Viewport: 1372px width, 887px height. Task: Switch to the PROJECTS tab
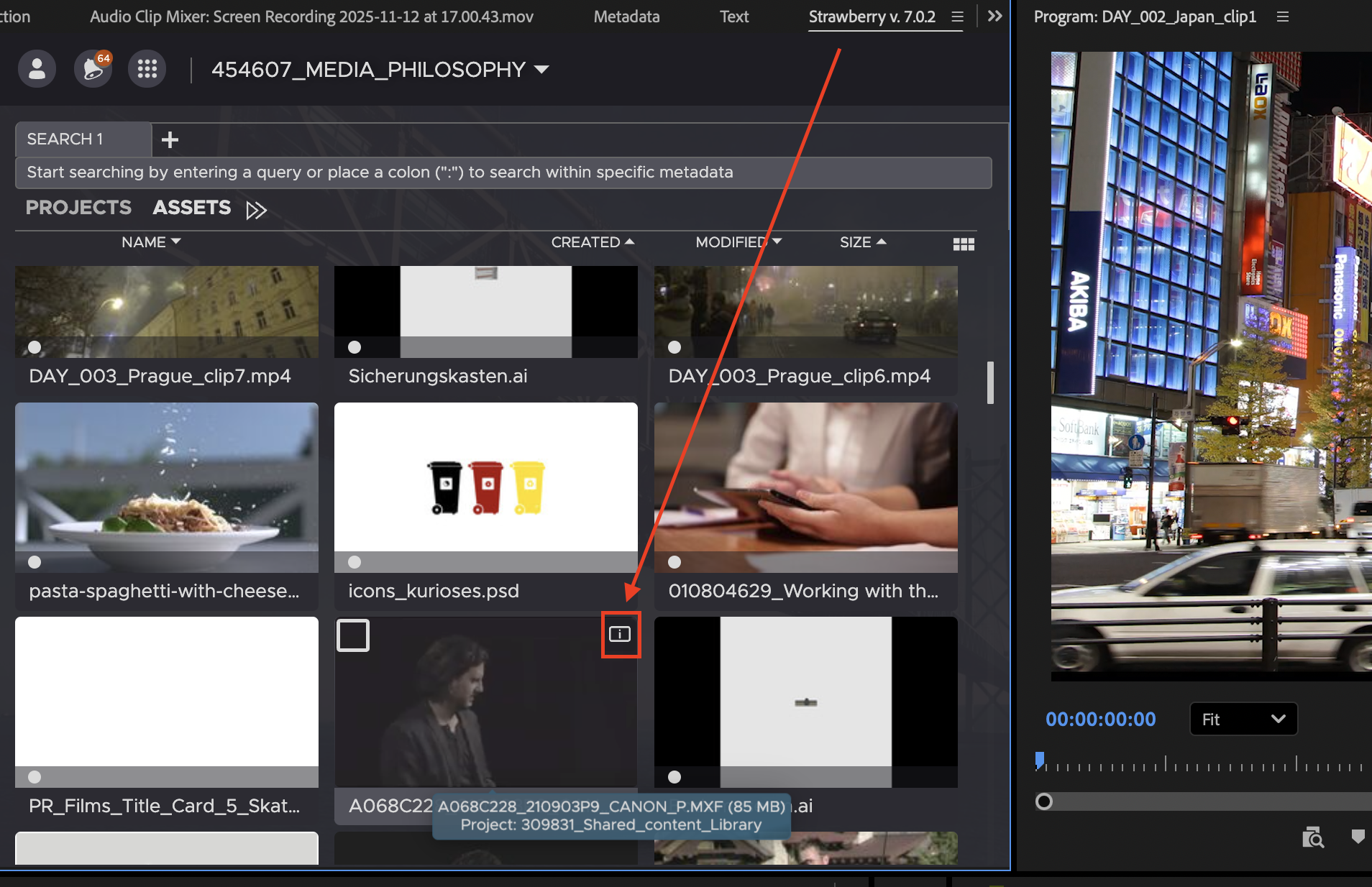pyautogui.click(x=78, y=208)
